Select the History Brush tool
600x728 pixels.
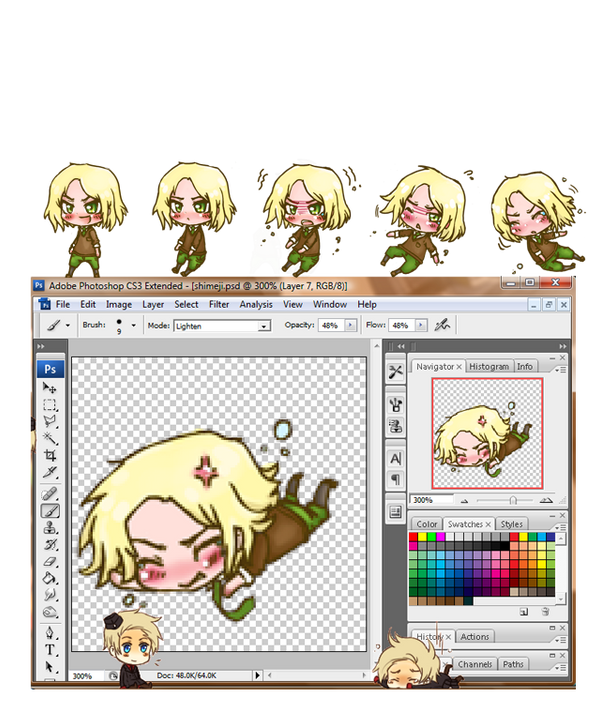coord(50,545)
